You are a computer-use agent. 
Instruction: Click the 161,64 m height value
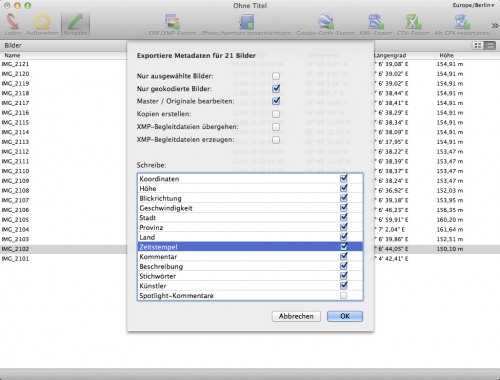point(450,229)
